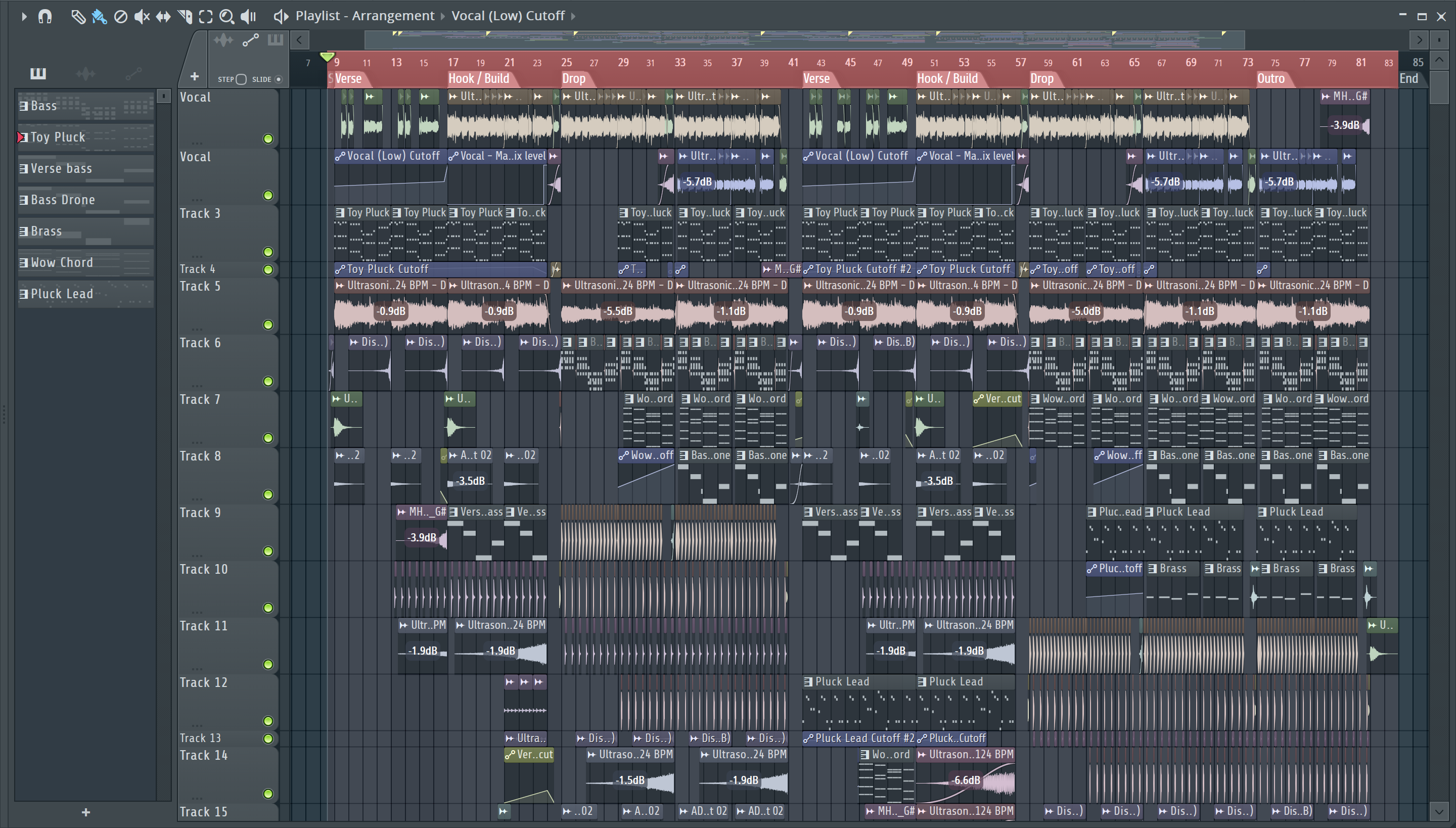Click the audio waveform clip-type icon by the track header
The width and height of the screenshot is (1456, 828).
click(223, 40)
